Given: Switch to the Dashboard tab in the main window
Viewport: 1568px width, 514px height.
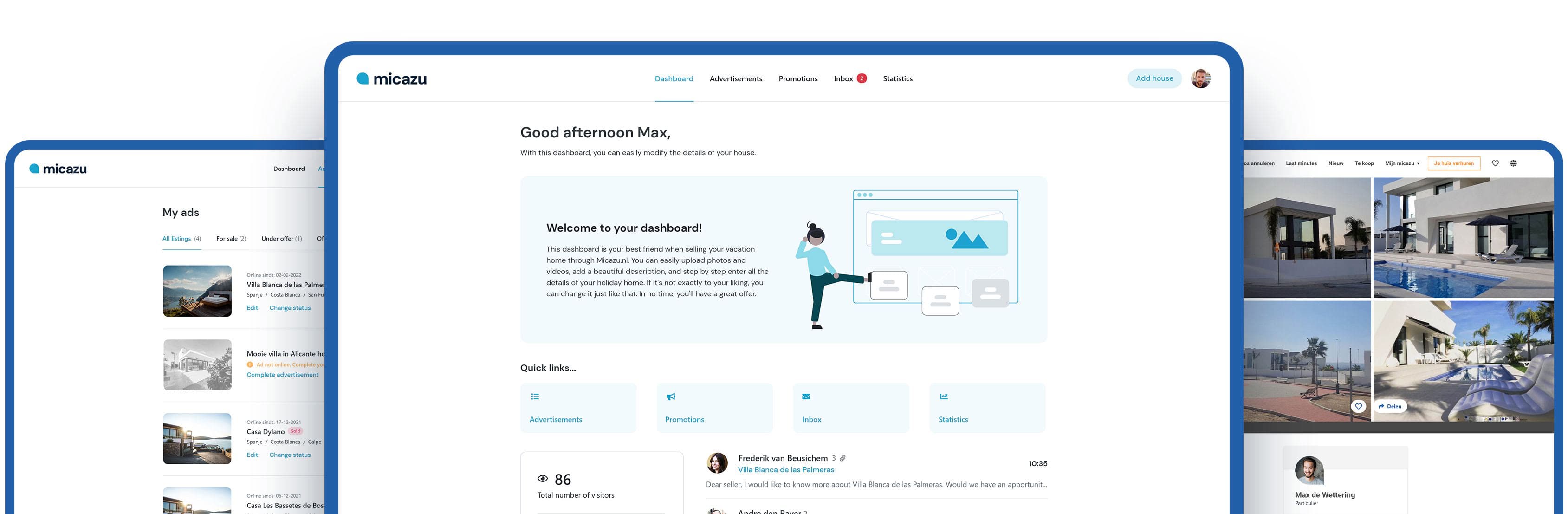Looking at the screenshot, I should [674, 78].
